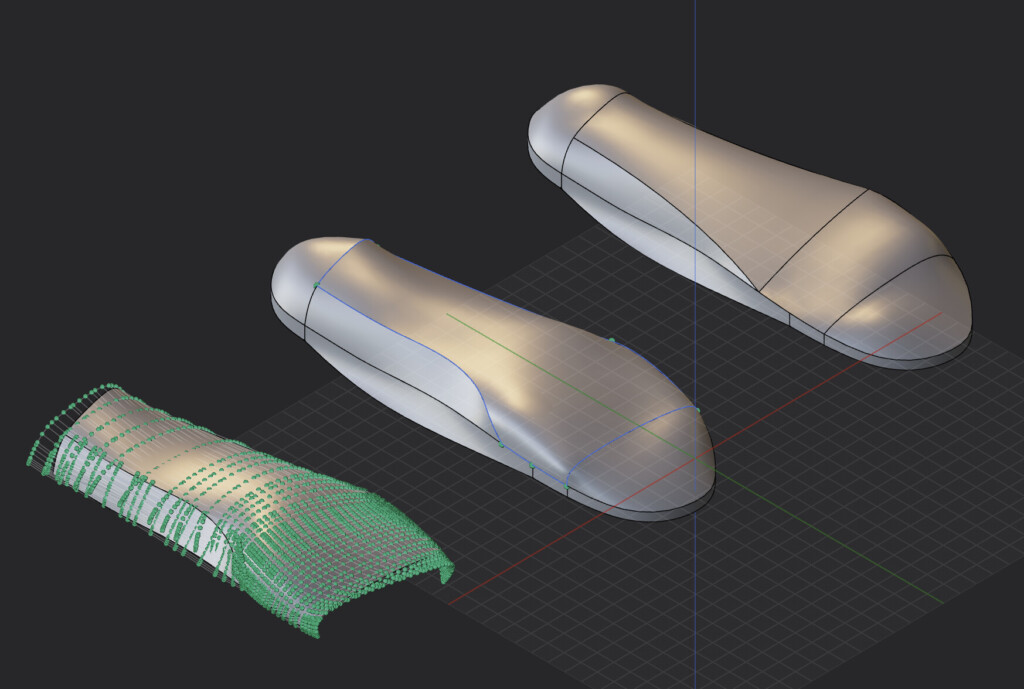Select green vertex at toe cap arc's bottom end

tap(566, 487)
